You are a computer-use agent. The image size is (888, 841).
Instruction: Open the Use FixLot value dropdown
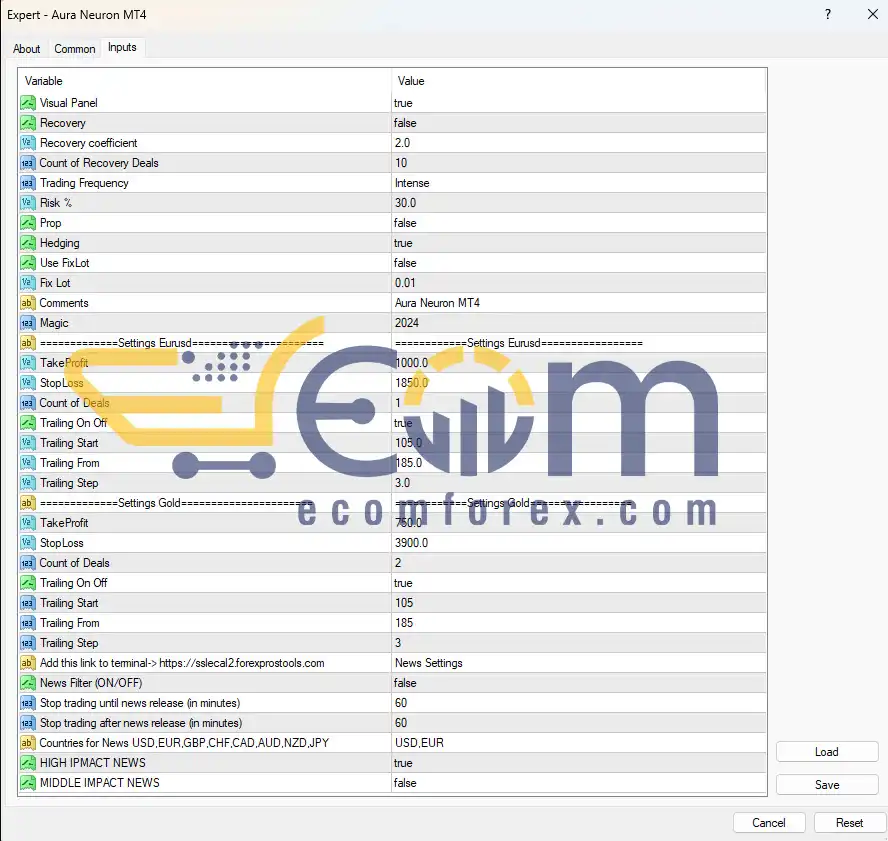coord(578,263)
